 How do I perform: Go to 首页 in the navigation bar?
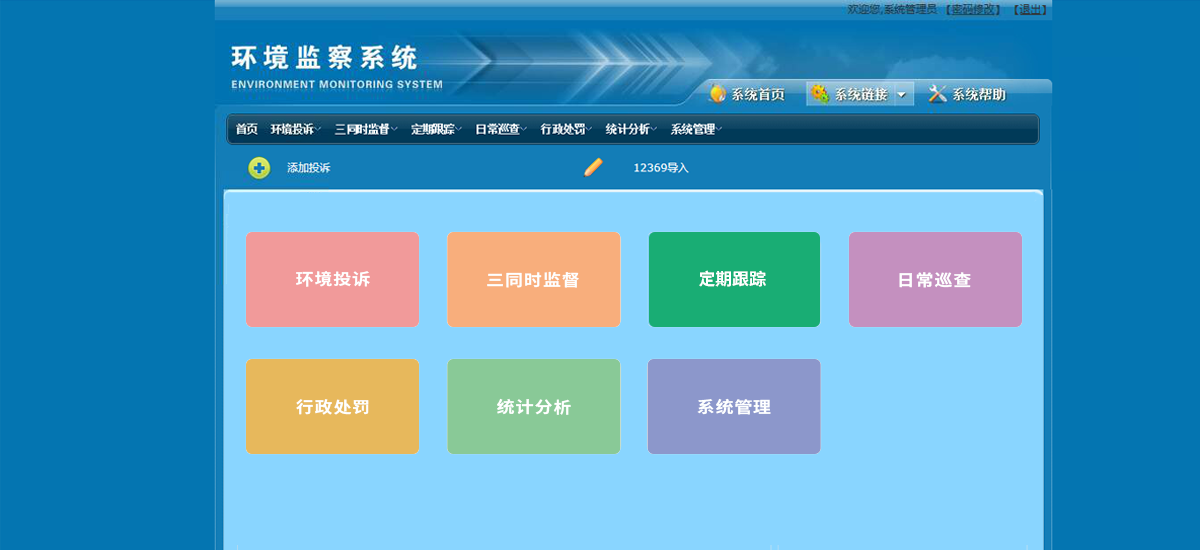(246, 129)
